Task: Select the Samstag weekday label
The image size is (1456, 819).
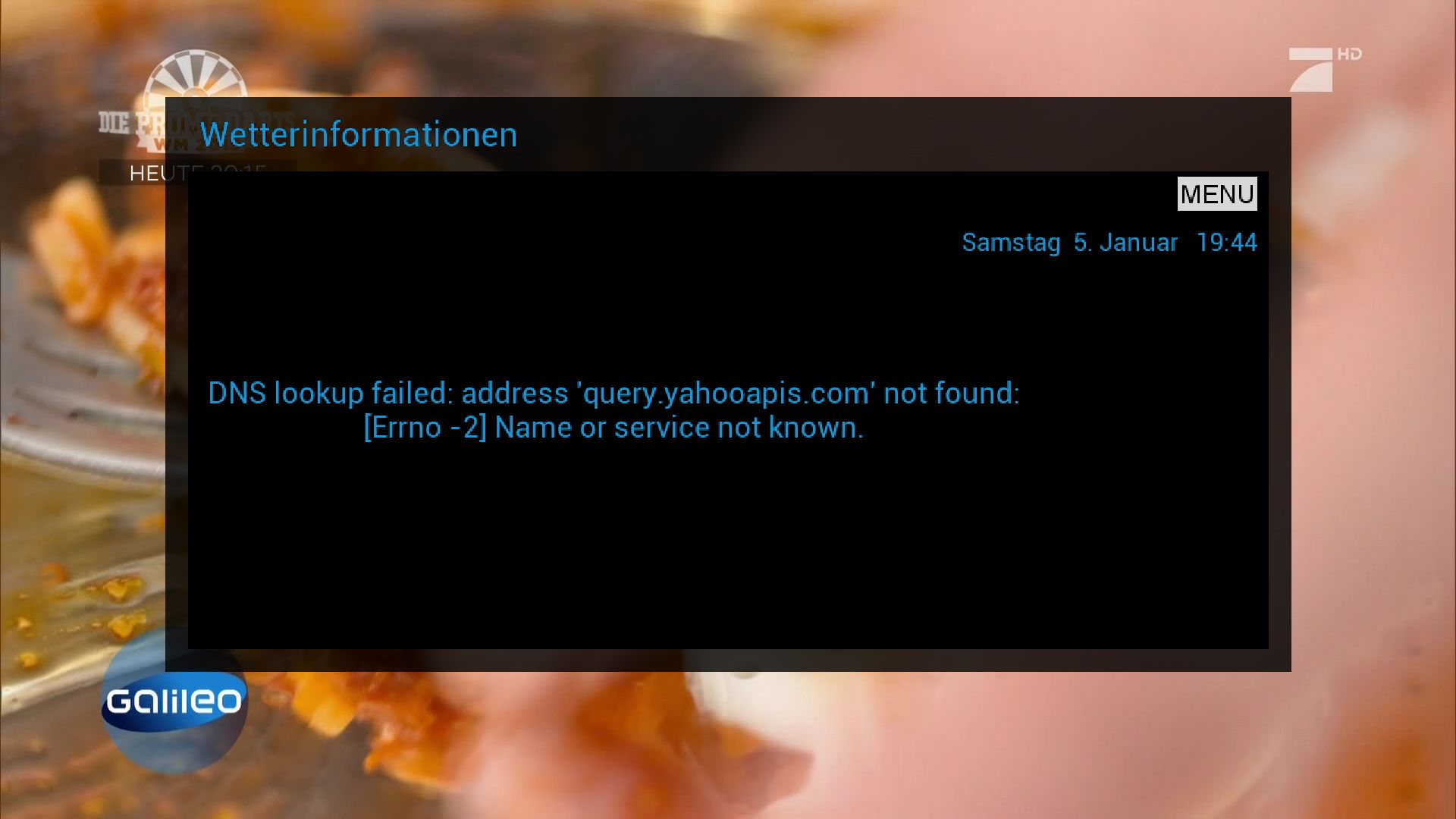Action: coord(1011,243)
